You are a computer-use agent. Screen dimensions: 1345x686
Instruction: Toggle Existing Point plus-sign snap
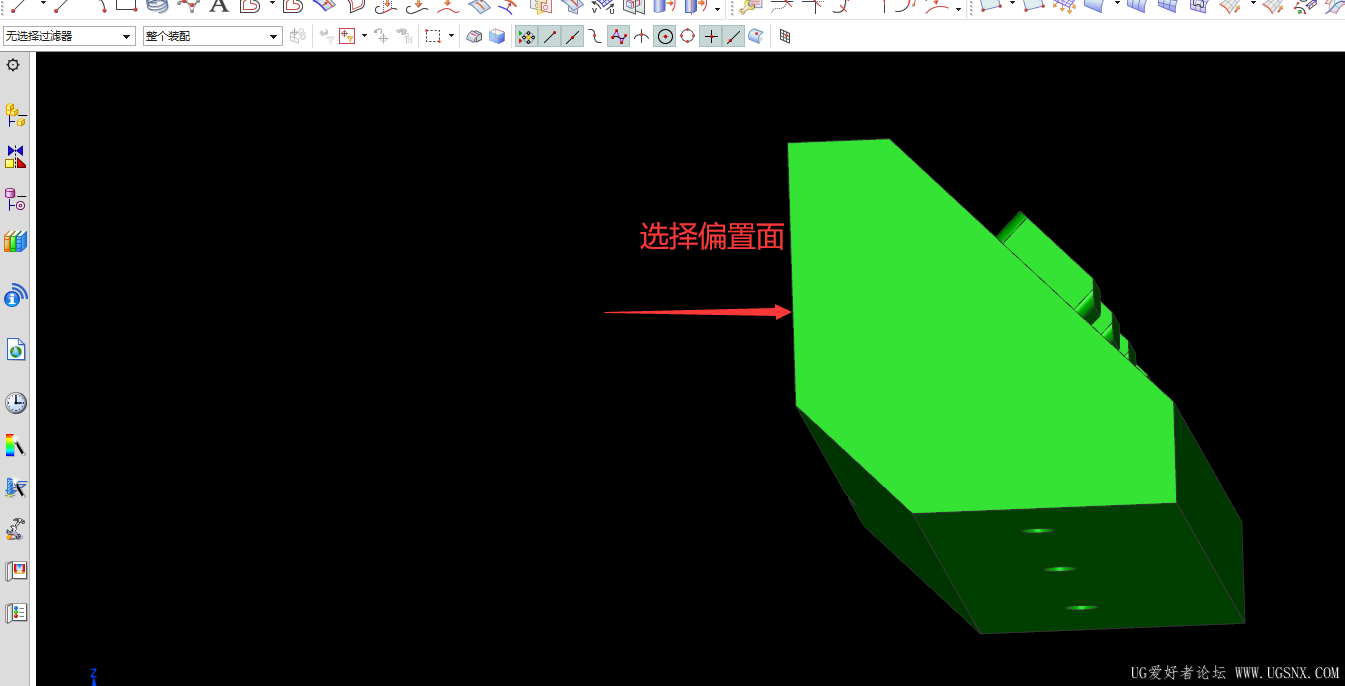click(x=711, y=37)
